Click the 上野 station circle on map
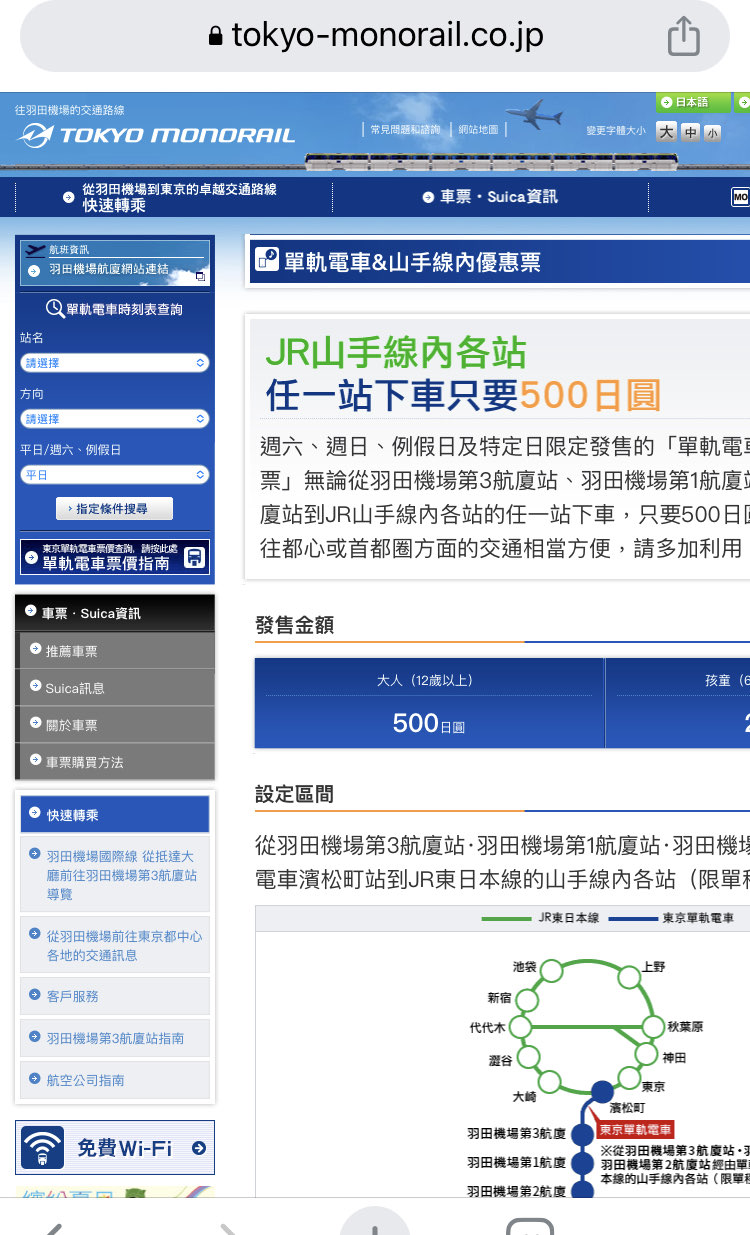Screen dimensions: 750x1235 pyautogui.click(x=629, y=976)
